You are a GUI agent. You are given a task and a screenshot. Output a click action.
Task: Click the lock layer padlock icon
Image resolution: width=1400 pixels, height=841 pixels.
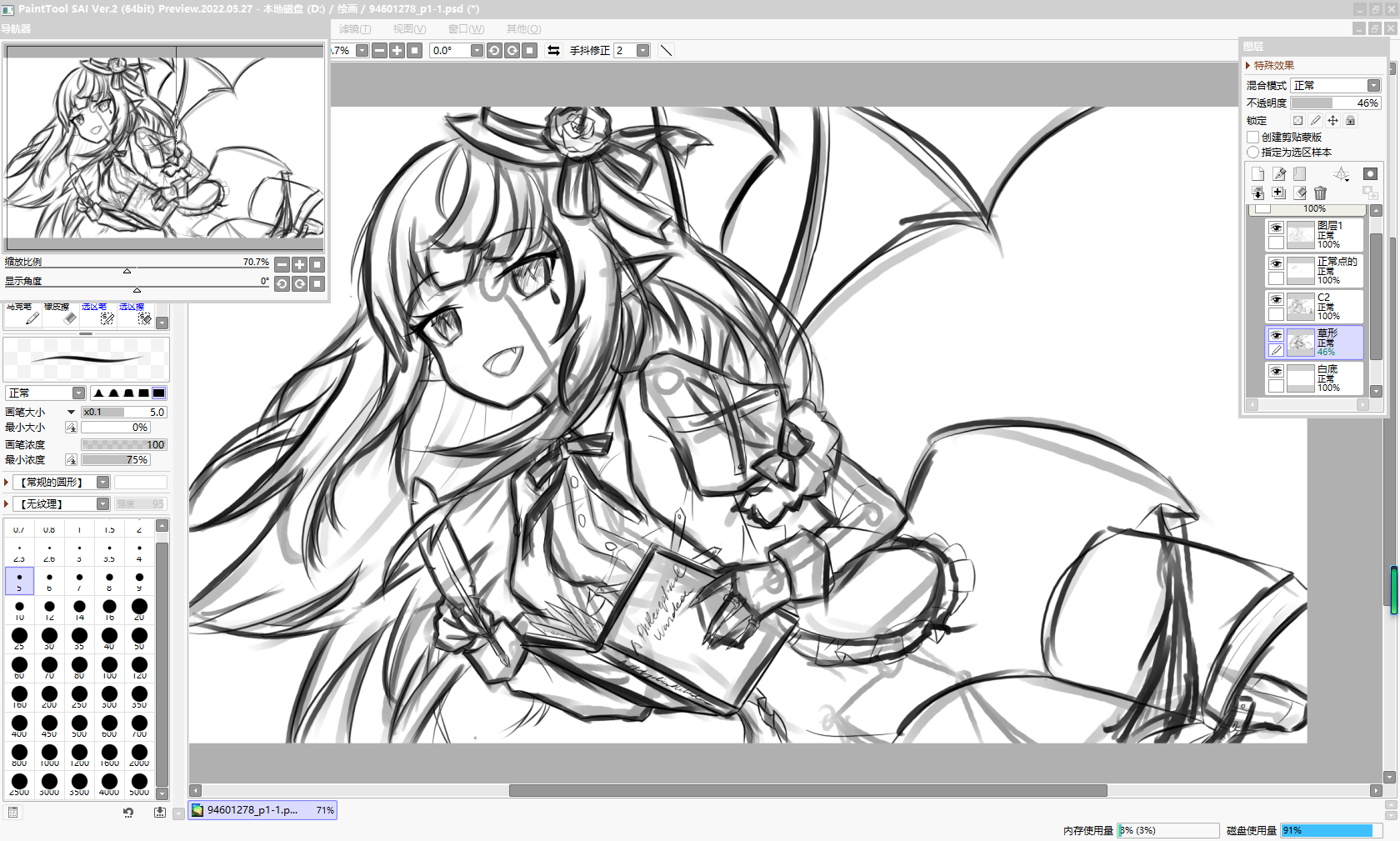(x=1350, y=121)
